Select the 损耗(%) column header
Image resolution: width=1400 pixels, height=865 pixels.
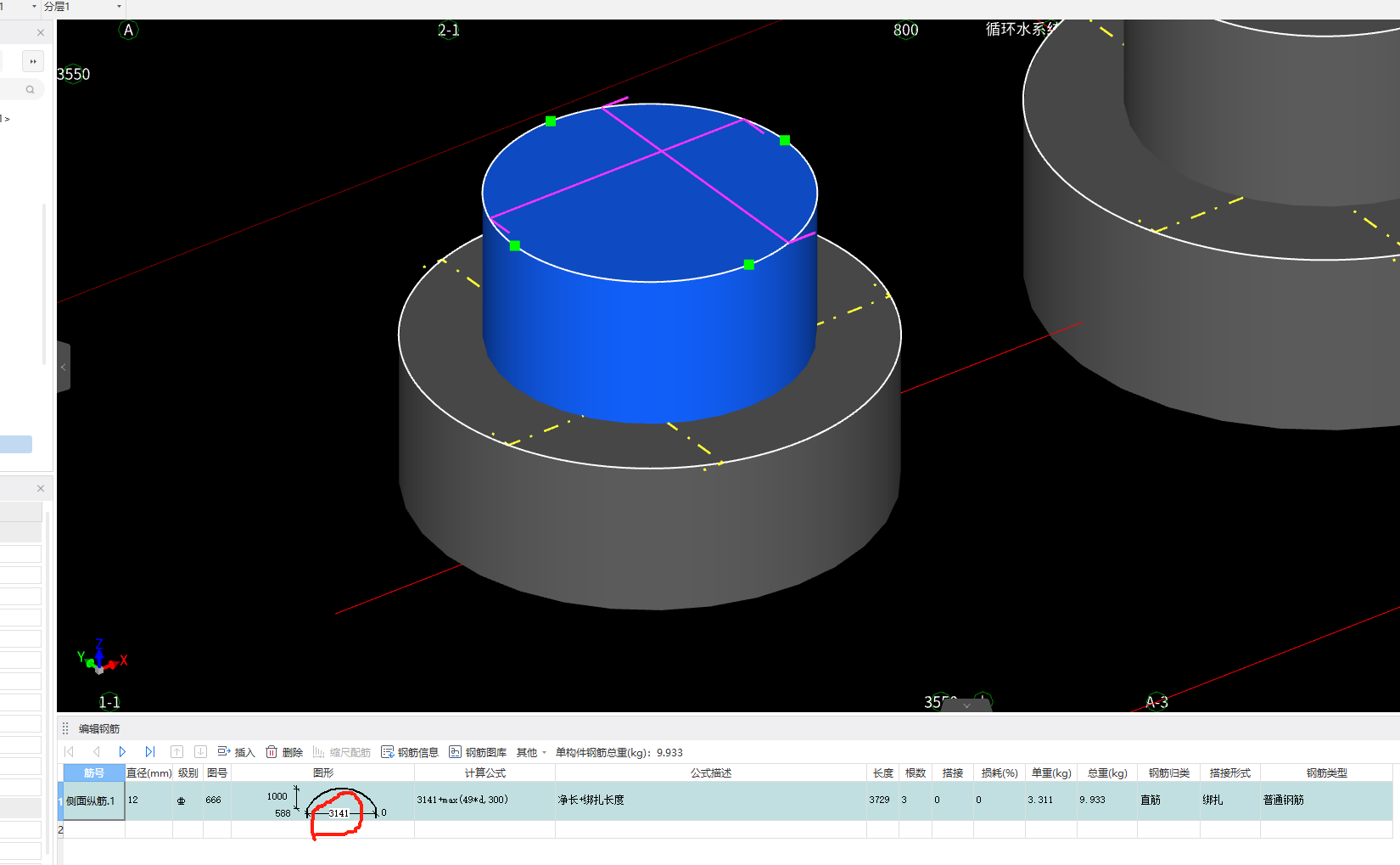coord(999,772)
